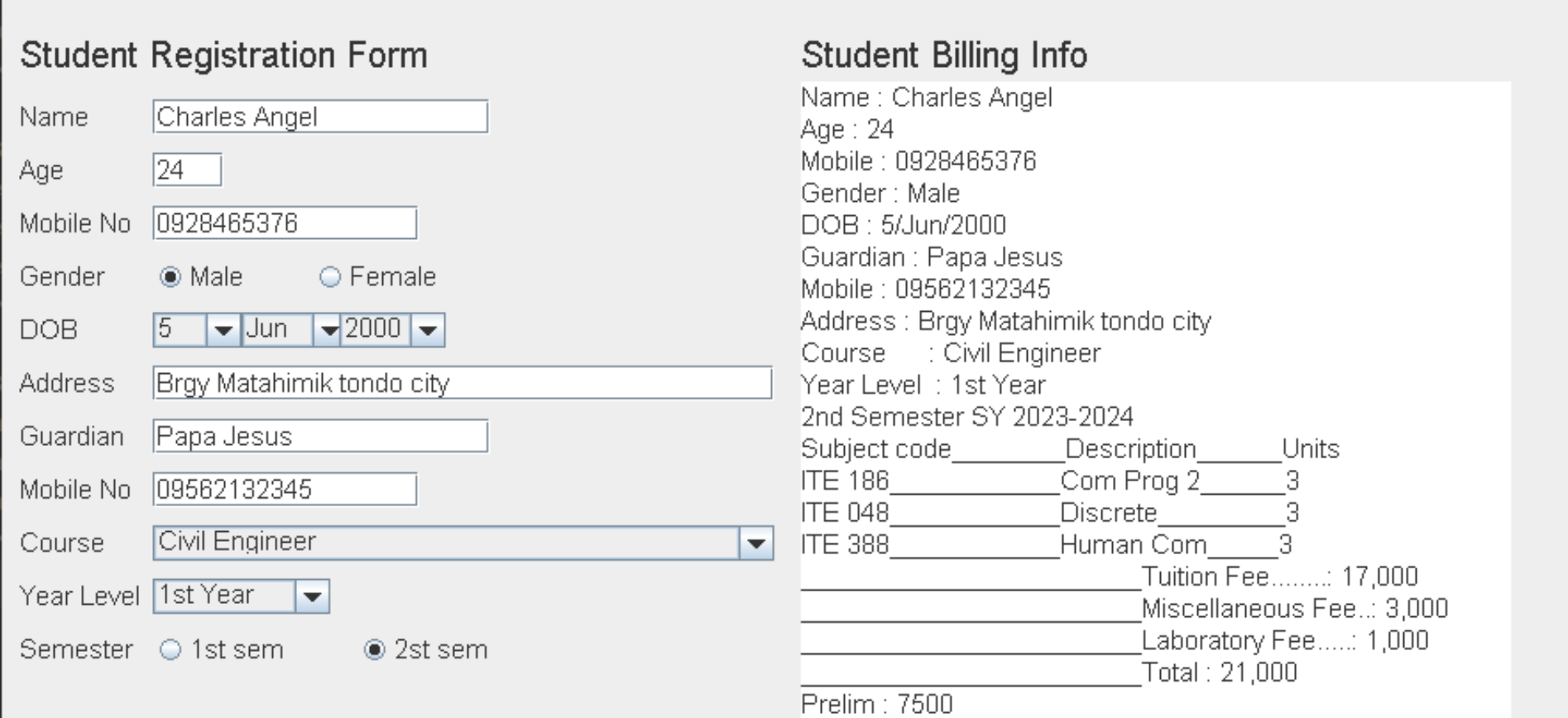Screen dimensions: 1568x718
Task: Choose the 1st sem radio option
Action: pyautogui.click(x=170, y=650)
